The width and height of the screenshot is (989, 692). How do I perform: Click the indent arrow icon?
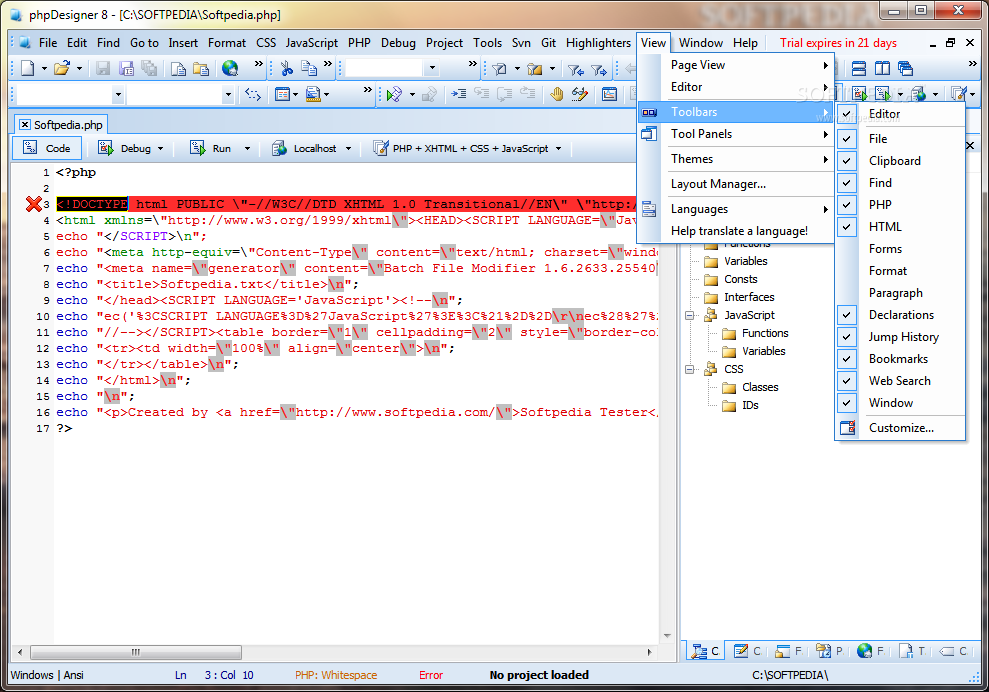[x=459, y=95]
